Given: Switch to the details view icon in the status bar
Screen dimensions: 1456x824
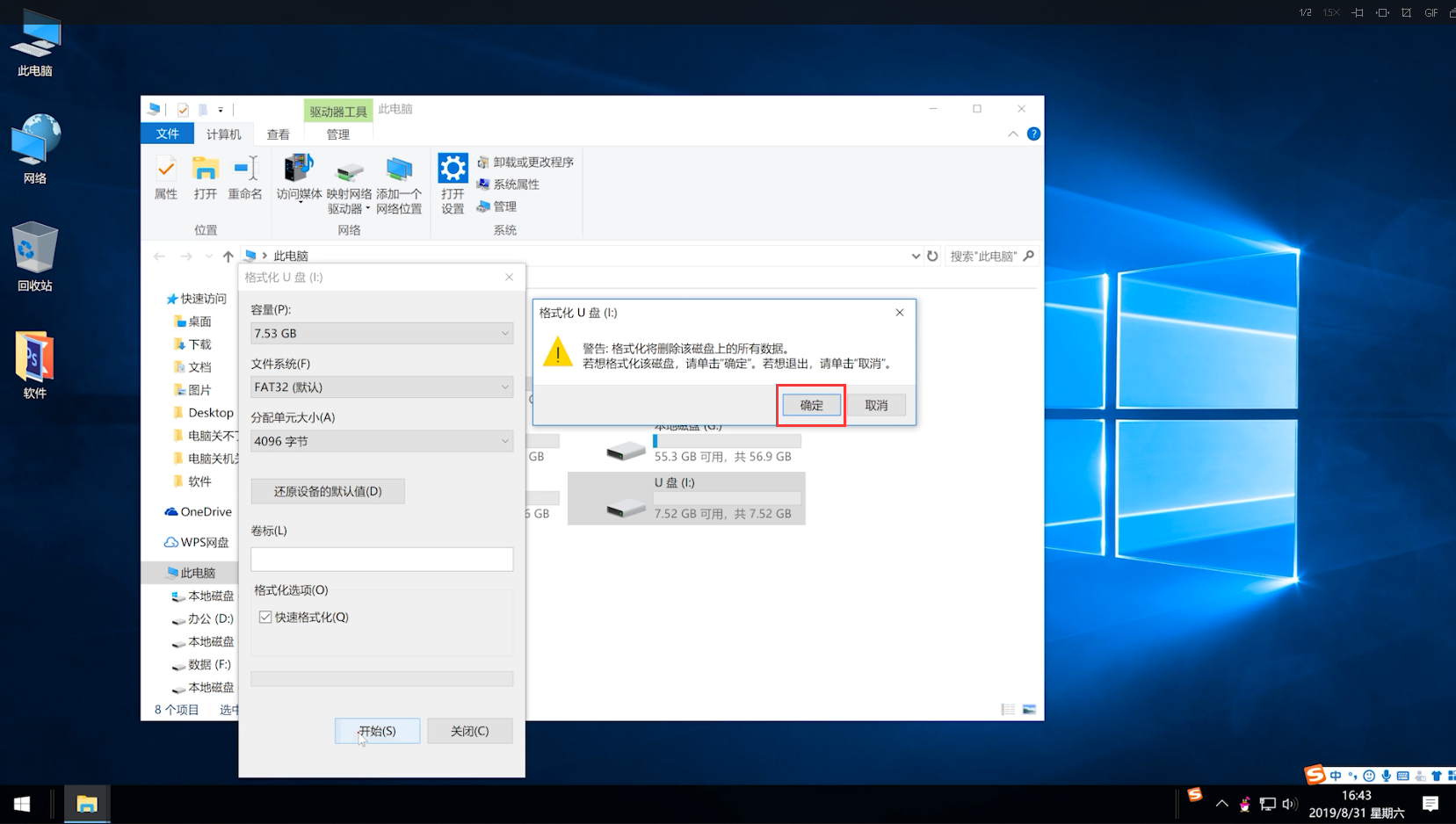Looking at the screenshot, I should pyautogui.click(x=1008, y=709).
